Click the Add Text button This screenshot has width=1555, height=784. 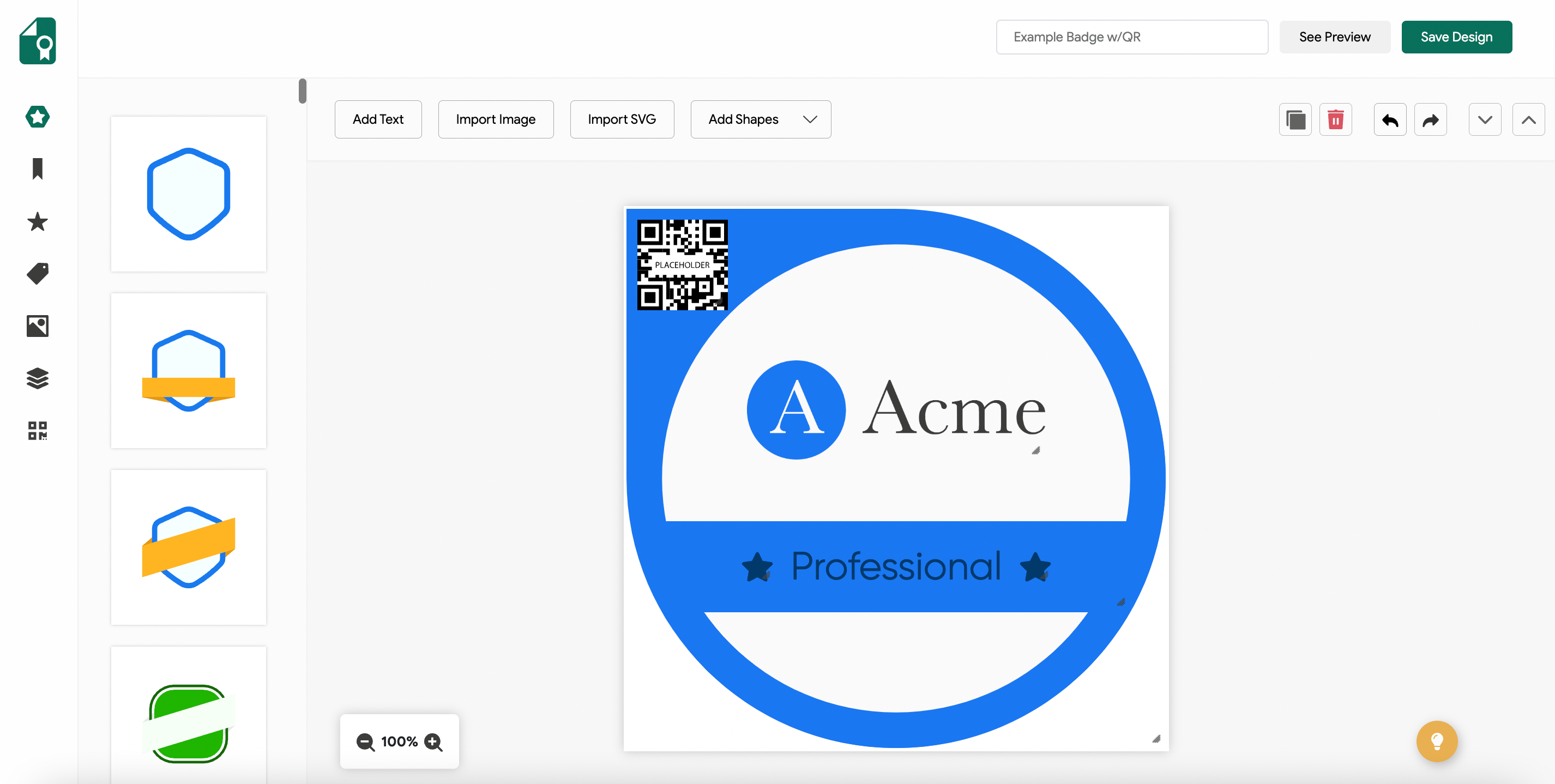[378, 119]
